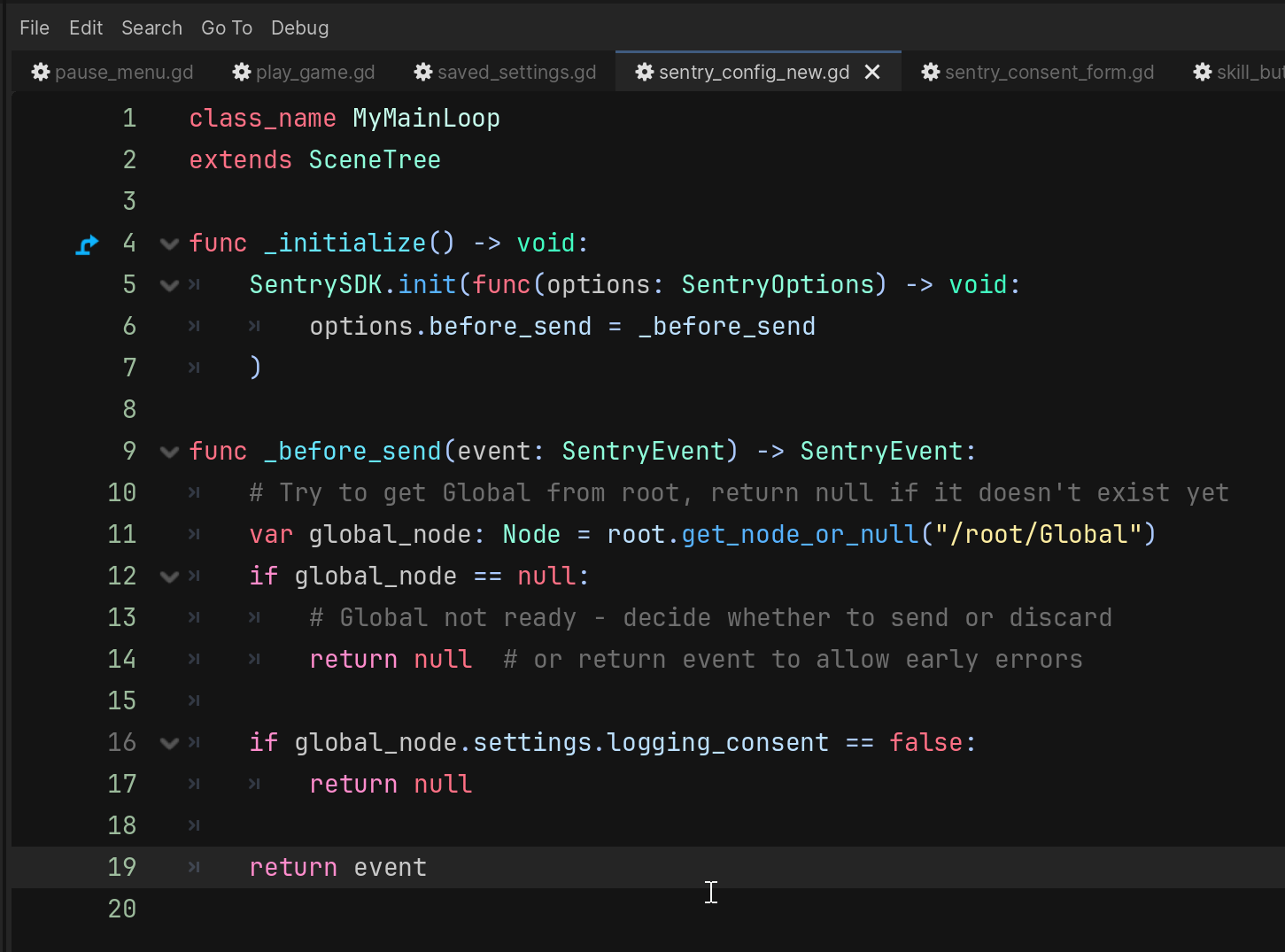Open the Debug menu
The width and height of the screenshot is (1285, 952).
tap(299, 28)
